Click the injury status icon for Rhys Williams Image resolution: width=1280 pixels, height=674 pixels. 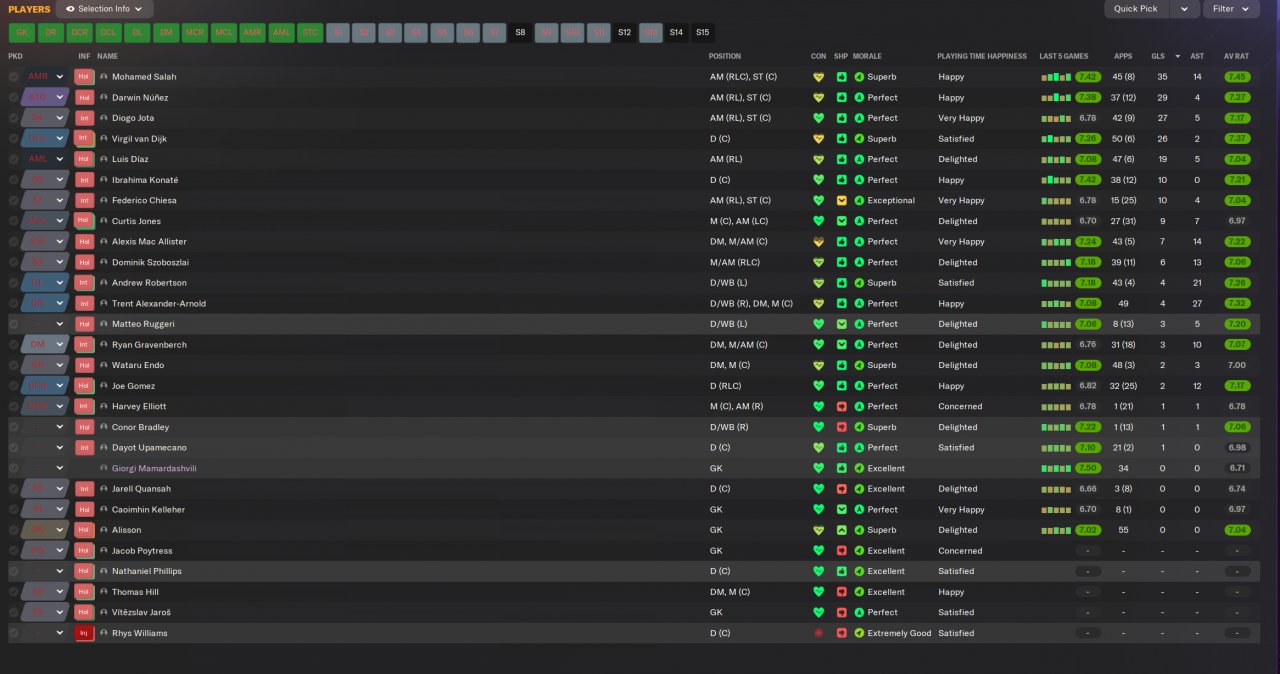pos(818,633)
